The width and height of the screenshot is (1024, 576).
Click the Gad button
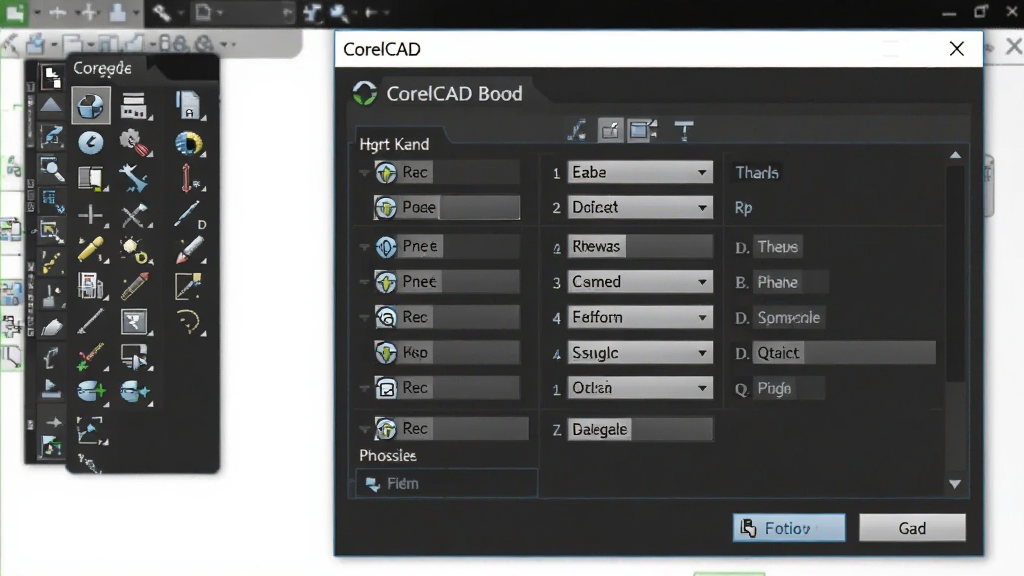[x=912, y=528]
